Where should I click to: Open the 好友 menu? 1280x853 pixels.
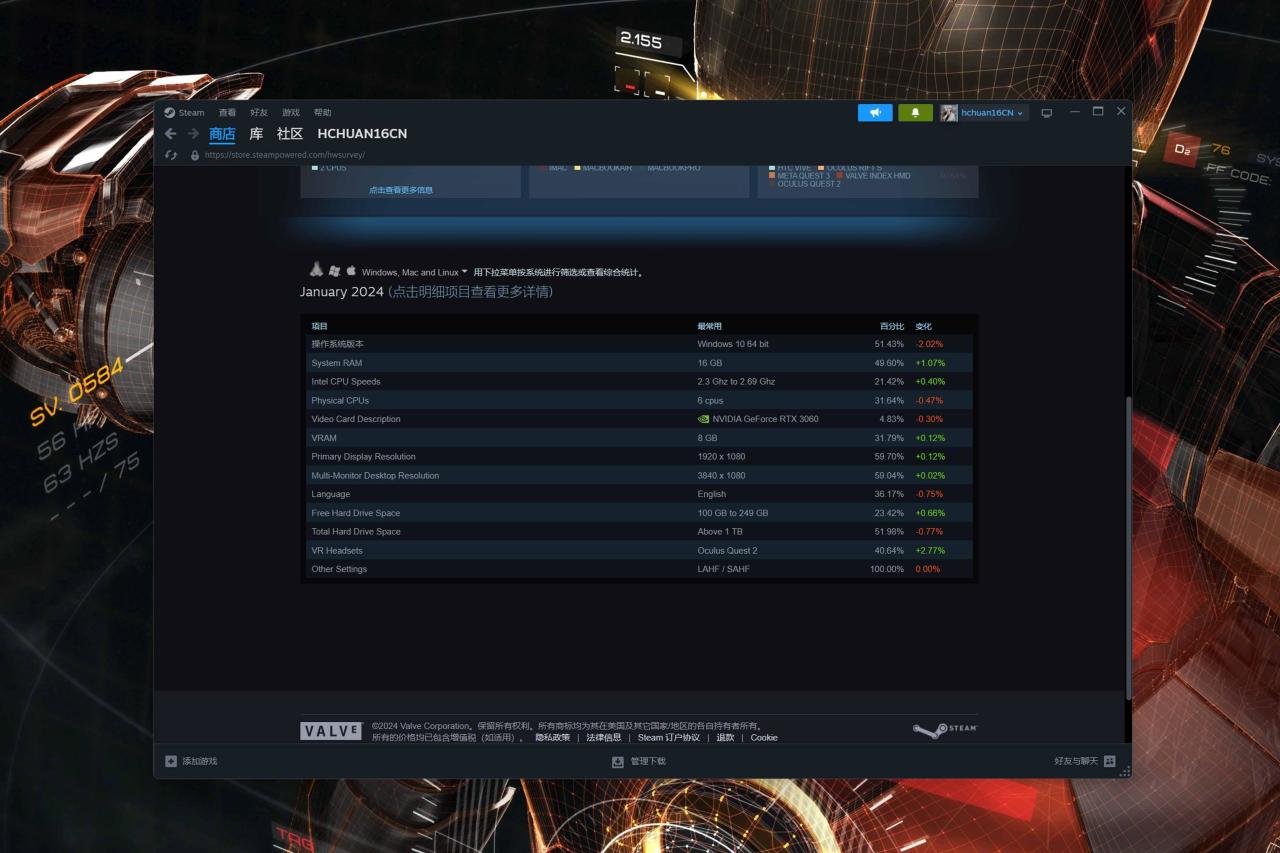[x=259, y=113]
